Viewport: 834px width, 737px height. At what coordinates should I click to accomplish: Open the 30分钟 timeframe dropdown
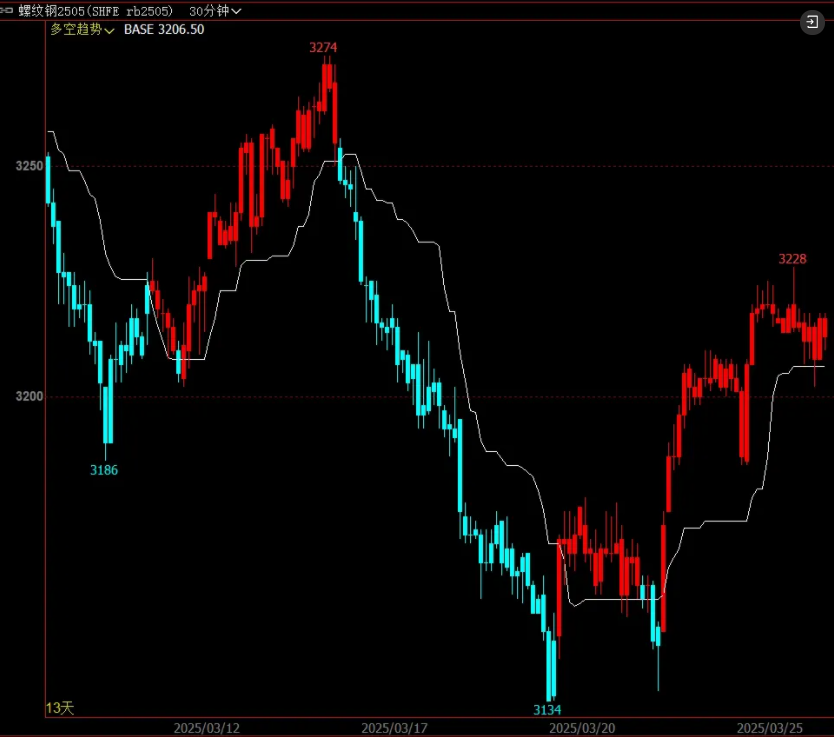[215, 11]
